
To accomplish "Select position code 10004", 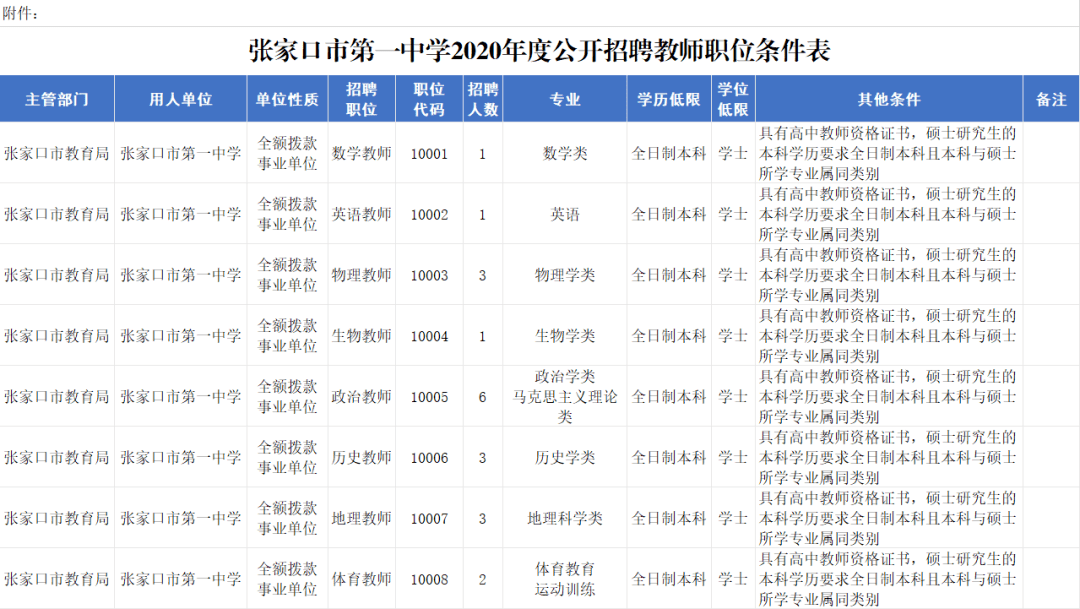I will pos(429,336).
